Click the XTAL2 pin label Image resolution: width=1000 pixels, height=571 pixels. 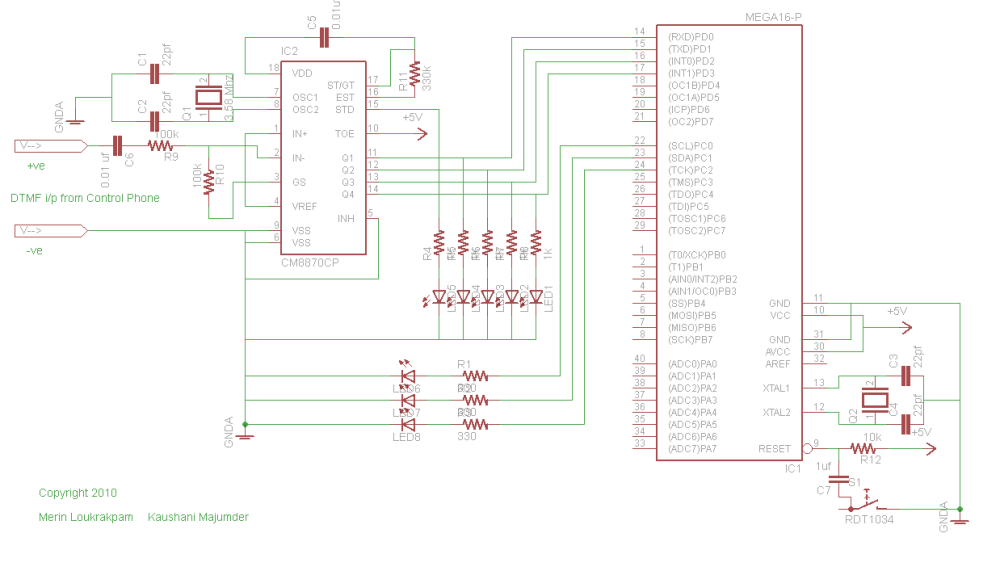(776, 413)
